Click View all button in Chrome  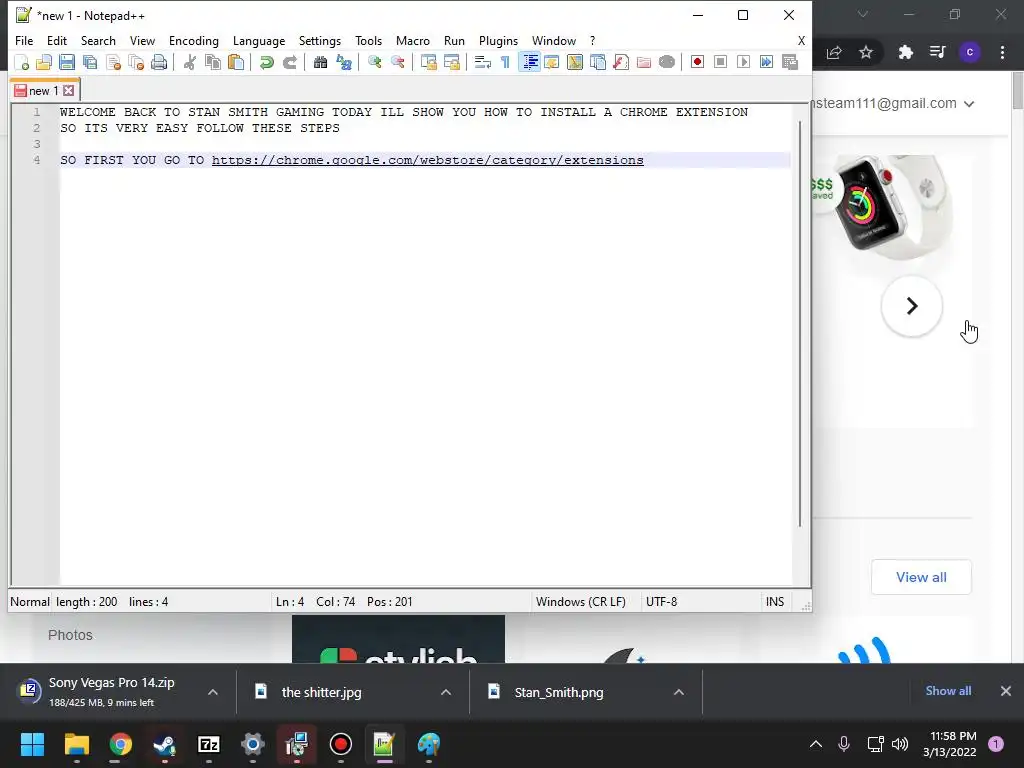(921, 577)
